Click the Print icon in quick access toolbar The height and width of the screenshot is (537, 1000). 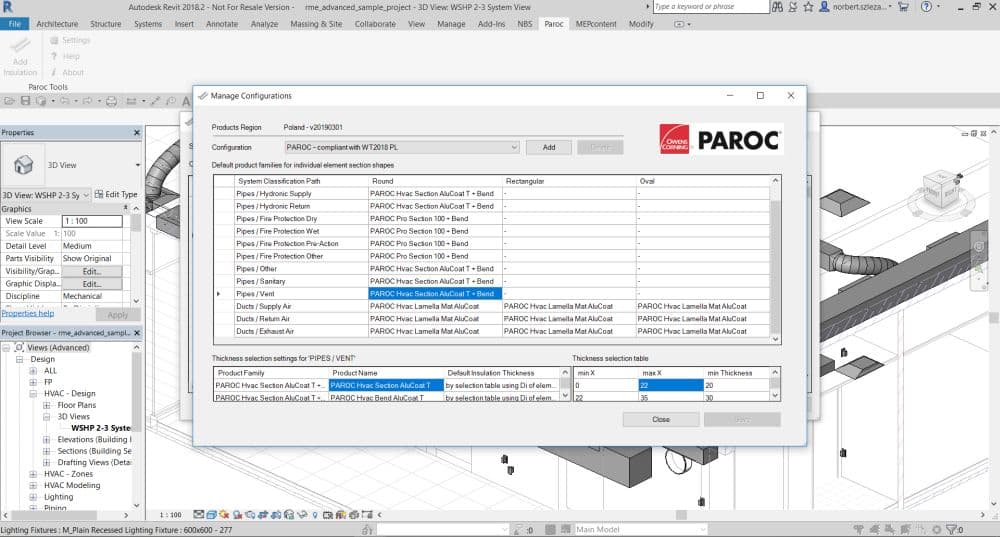pos(111,101)
